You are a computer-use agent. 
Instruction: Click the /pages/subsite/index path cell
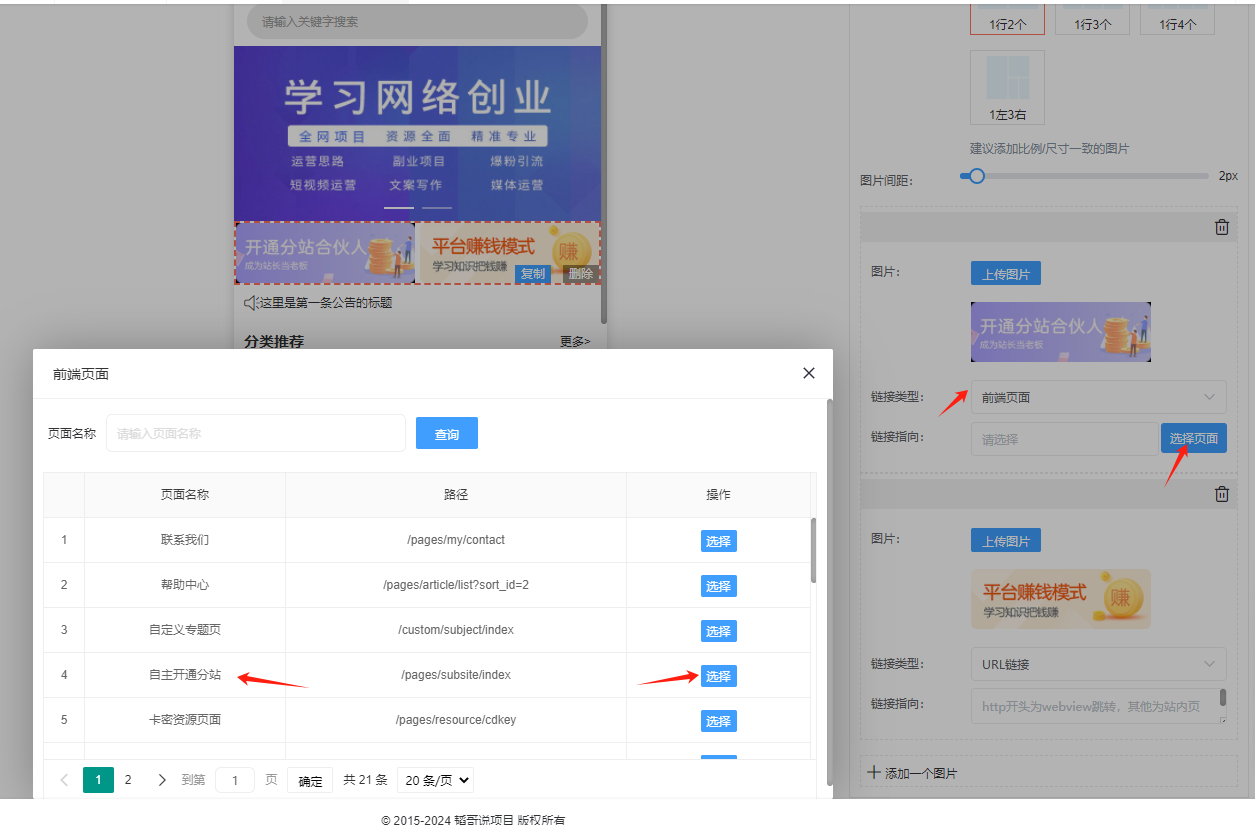pos(456,675)
